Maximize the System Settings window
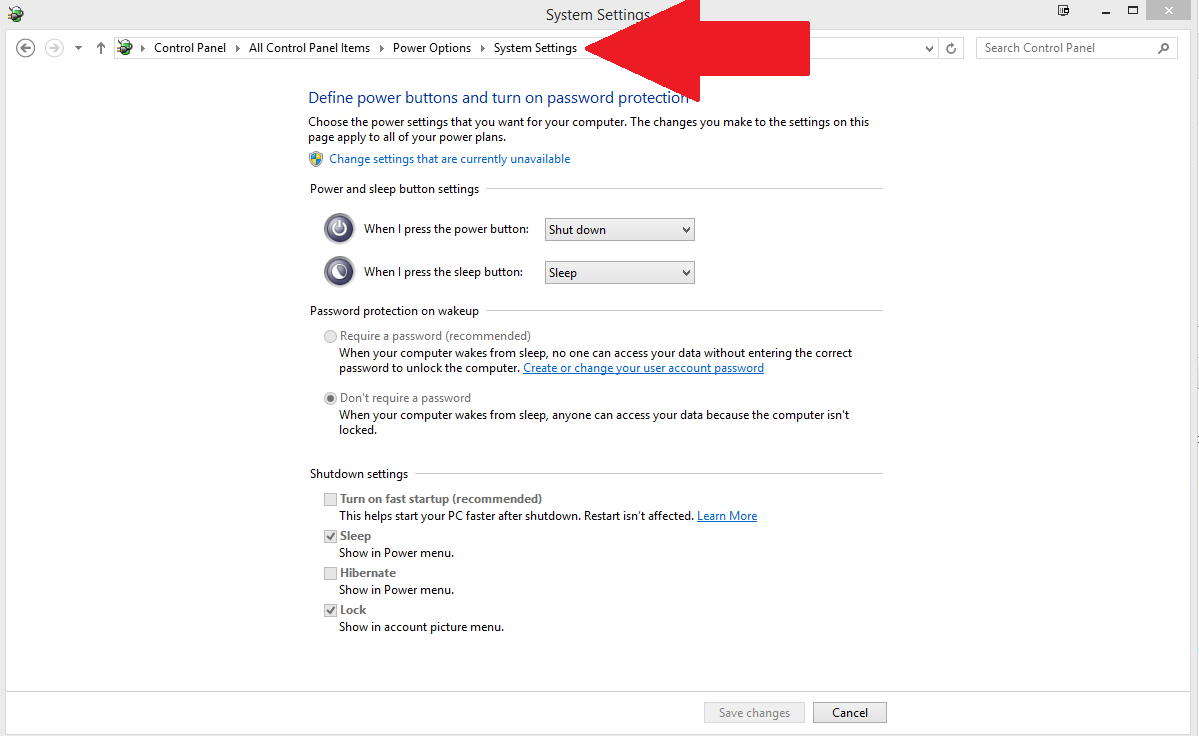The height and width of the screenshot is (736, 1199). tap(1133, 11)
